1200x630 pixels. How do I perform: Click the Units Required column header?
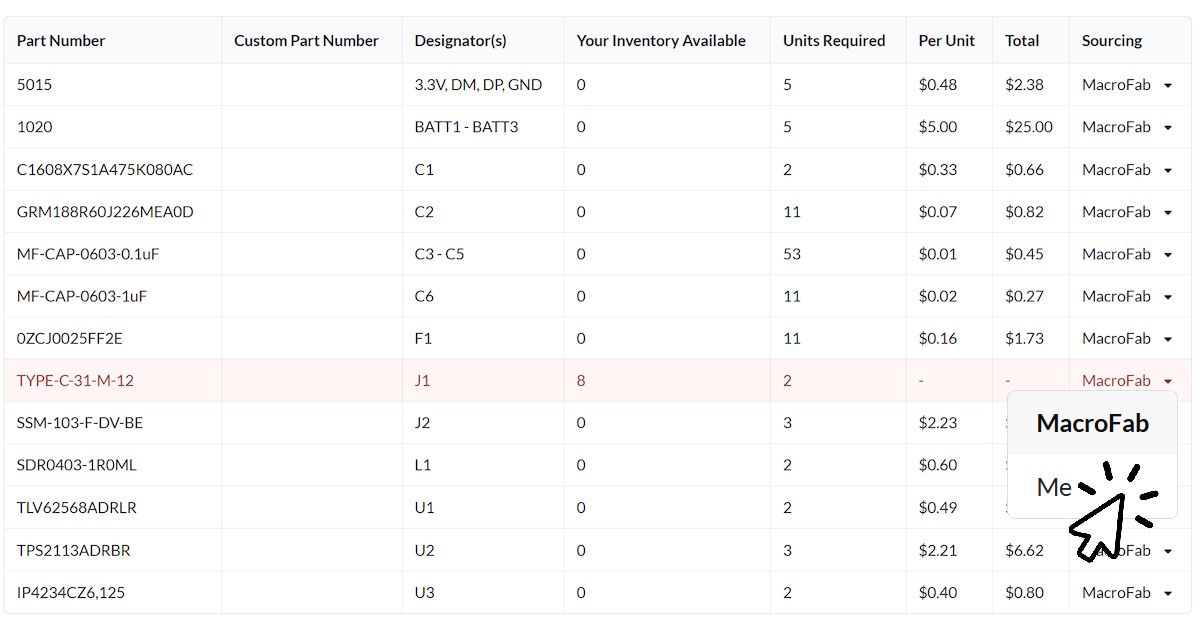pyautogui.click(x=834, y=41)
